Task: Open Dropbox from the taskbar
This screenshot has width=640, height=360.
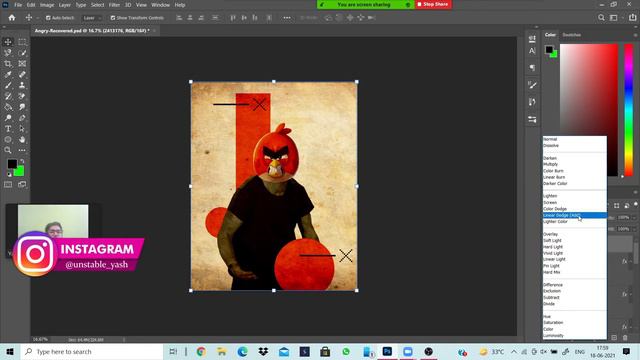Action: [x=263, y=351]
